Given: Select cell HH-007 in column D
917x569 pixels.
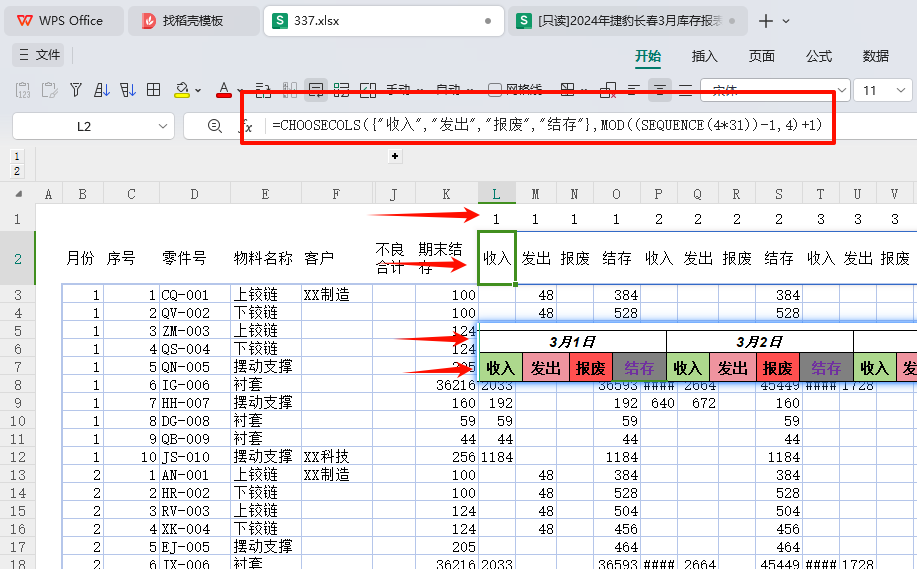Looking at the screenshot, I should (x=195, y=403).
